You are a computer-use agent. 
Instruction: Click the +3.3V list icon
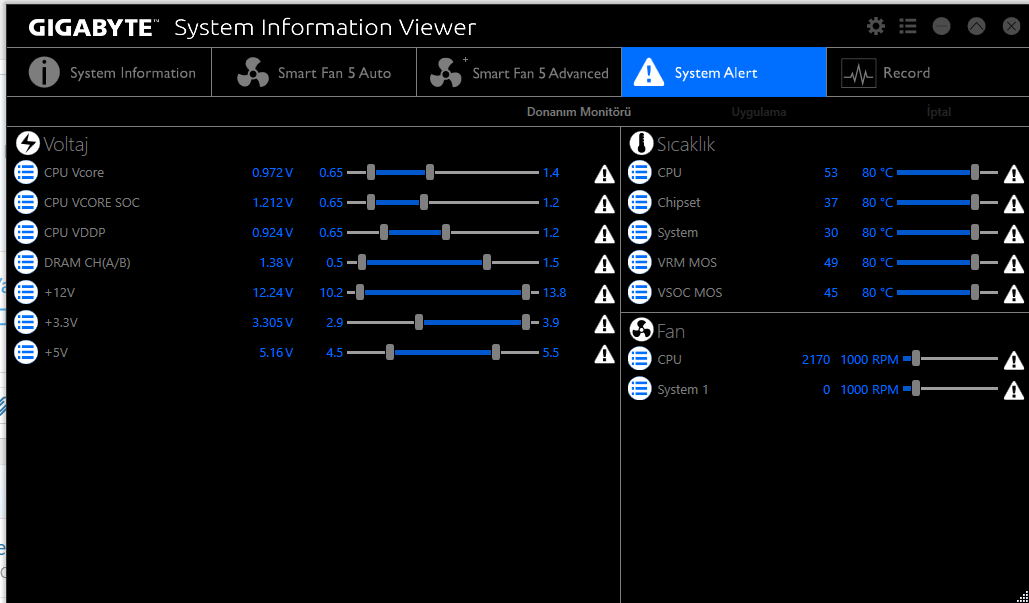point(26,322)
